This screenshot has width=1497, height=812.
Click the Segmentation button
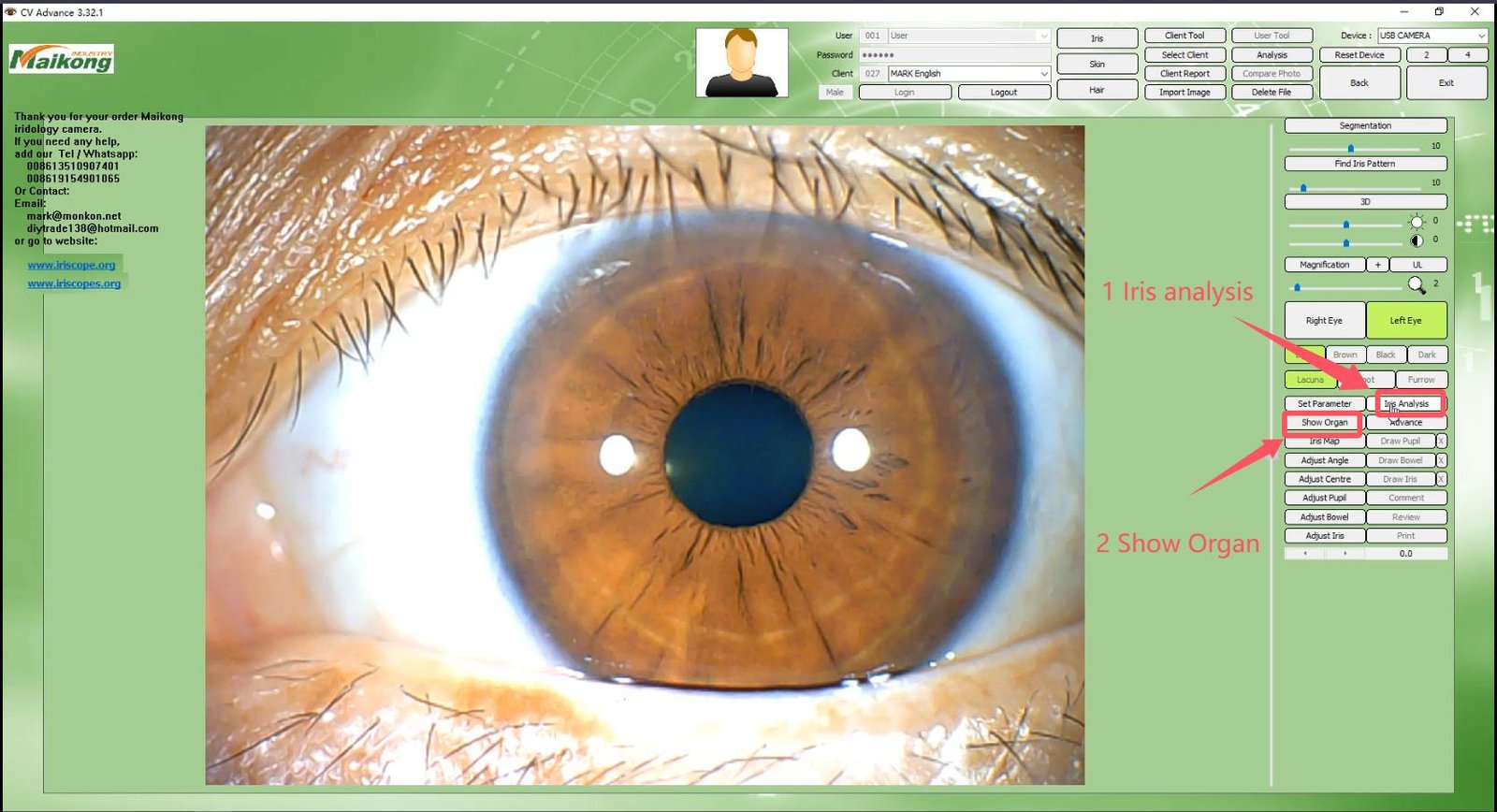pos(1365,125)
